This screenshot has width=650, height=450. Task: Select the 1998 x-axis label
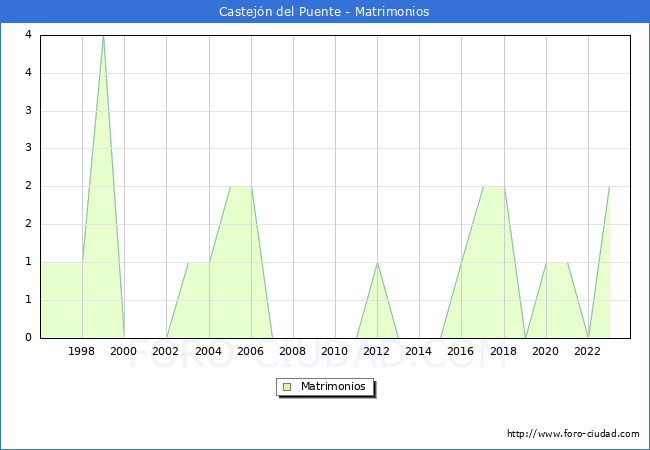[81, 351]
